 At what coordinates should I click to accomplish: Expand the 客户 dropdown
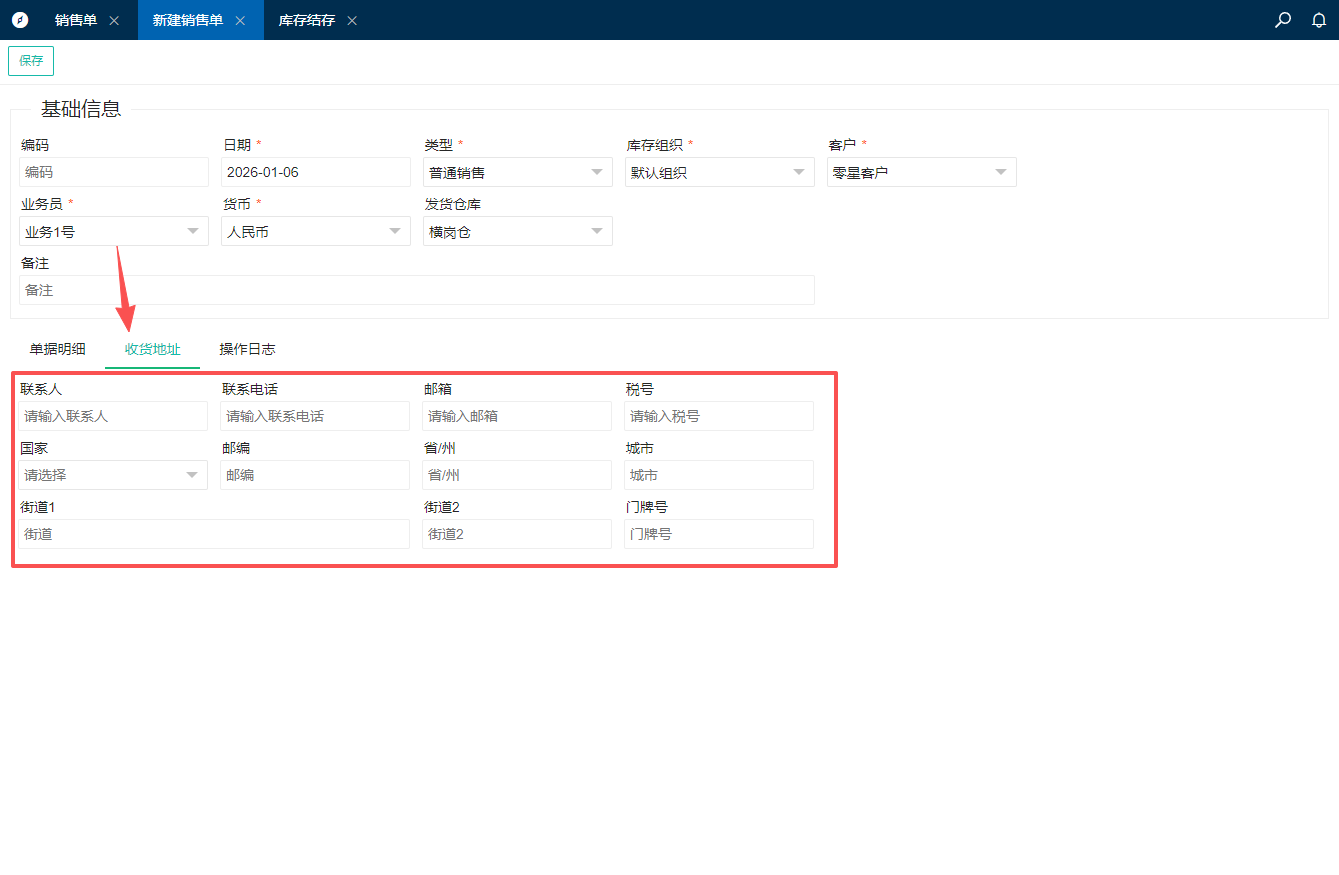click(921, 172)
